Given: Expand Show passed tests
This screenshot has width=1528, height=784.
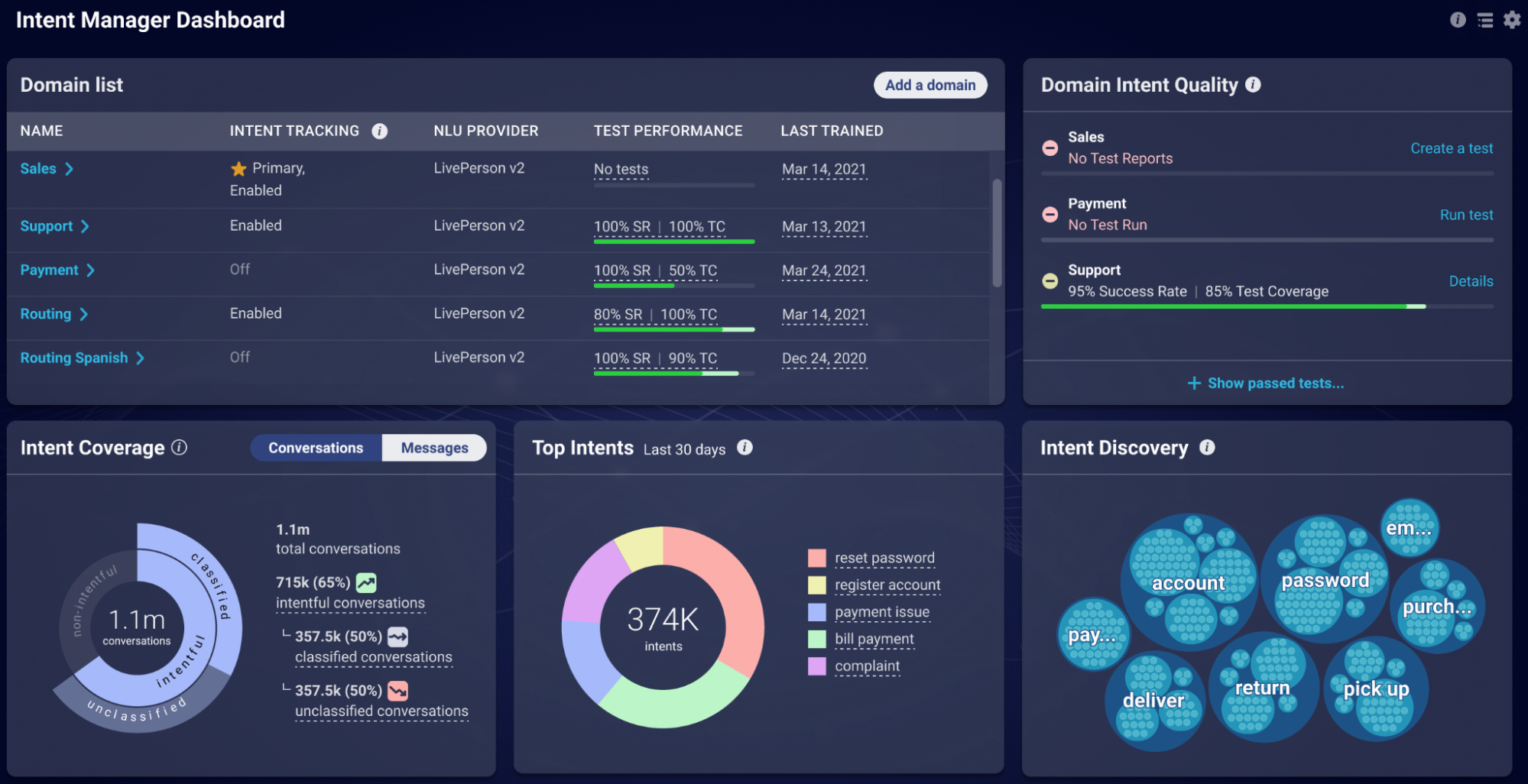Looking at the screenshot, I should click(1266, 383).
